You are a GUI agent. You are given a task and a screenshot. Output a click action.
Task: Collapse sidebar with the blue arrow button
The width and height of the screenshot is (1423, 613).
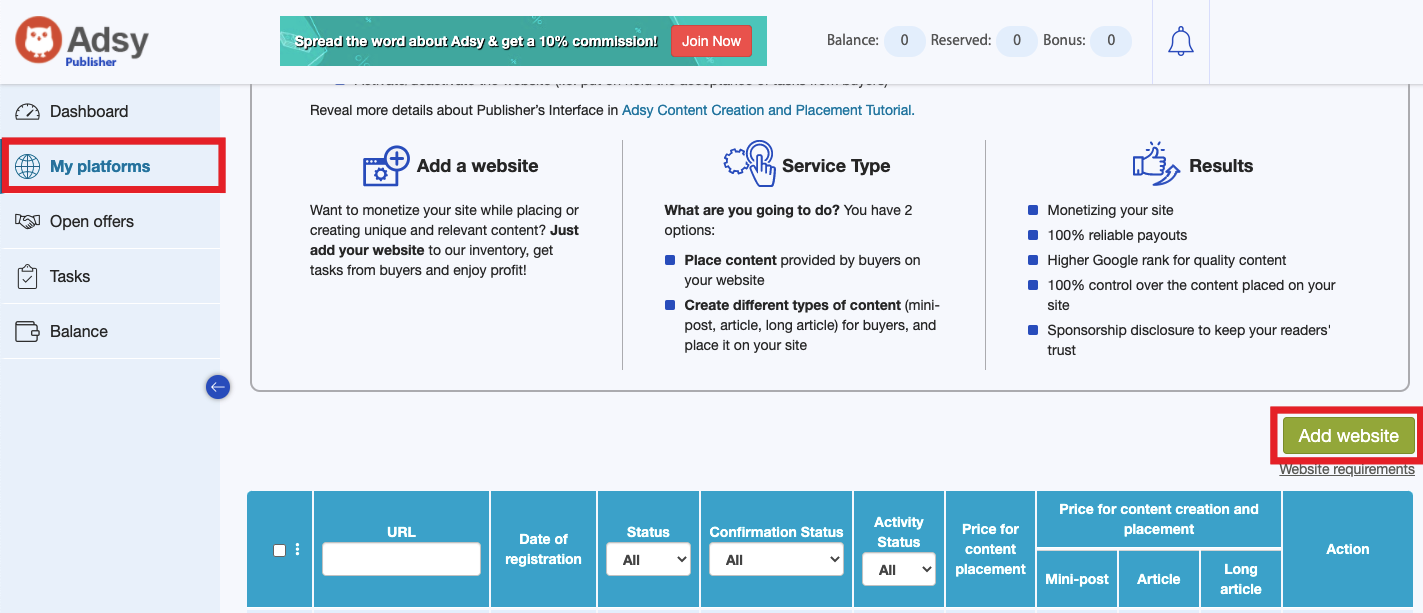[218, 386]
